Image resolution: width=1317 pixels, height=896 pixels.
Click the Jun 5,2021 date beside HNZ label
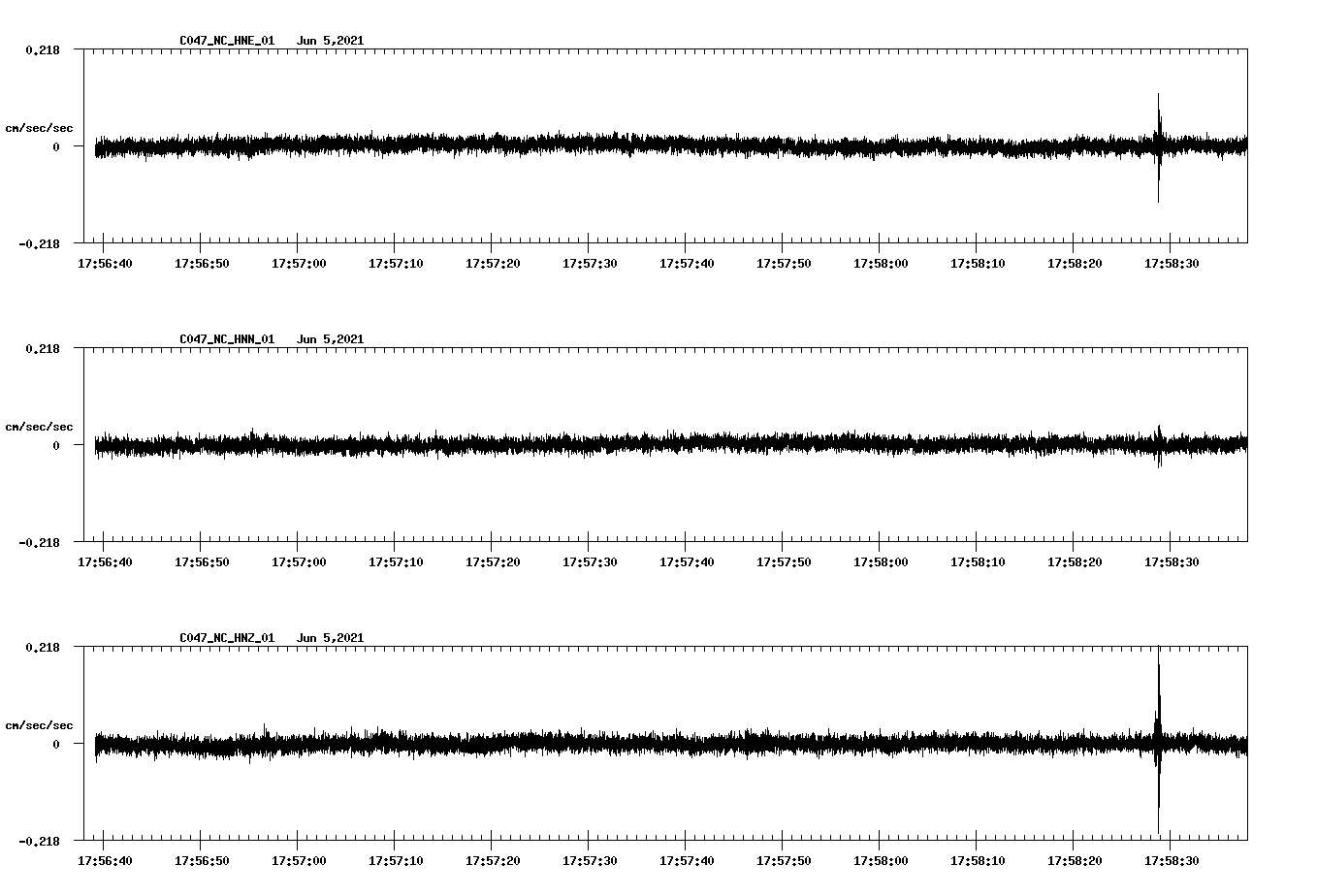coord(332,637)
